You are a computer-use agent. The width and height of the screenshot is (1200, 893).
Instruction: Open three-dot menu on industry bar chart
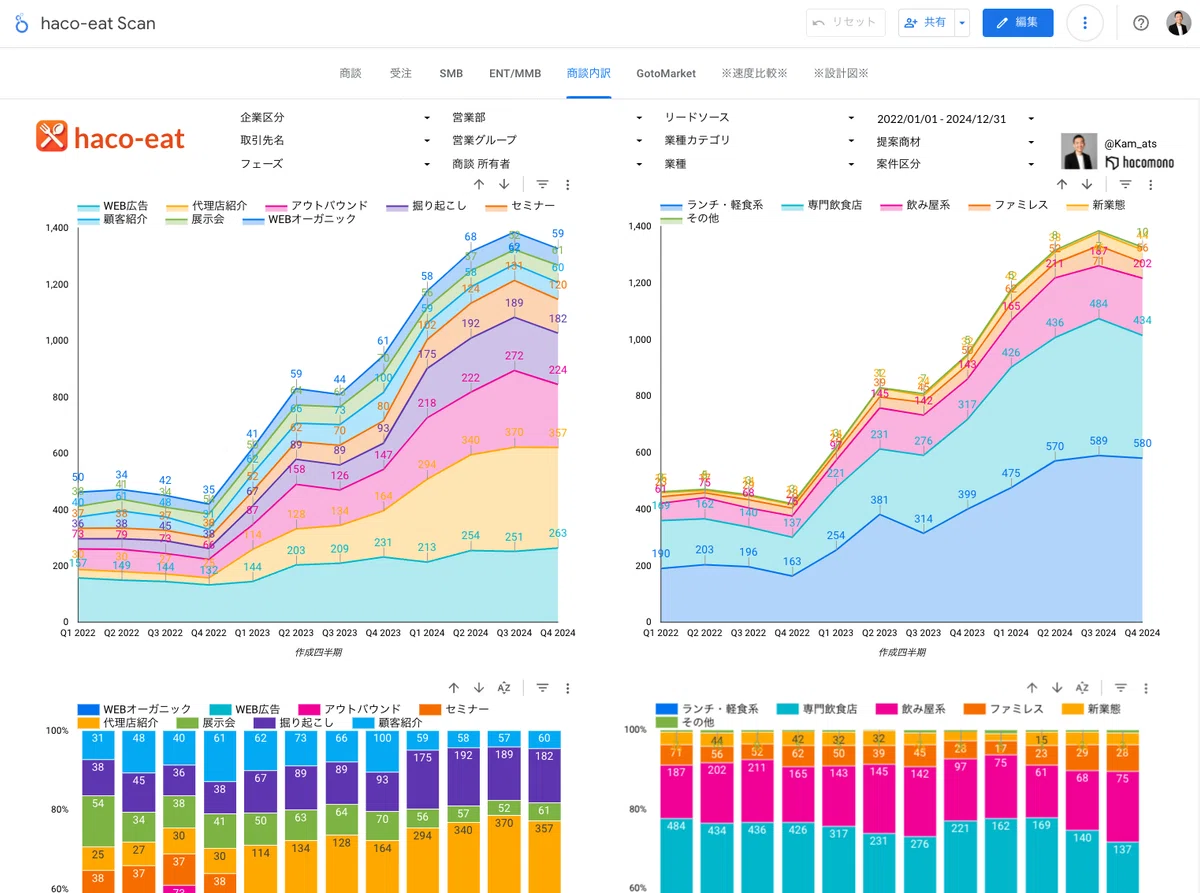tap(1146, 688)
